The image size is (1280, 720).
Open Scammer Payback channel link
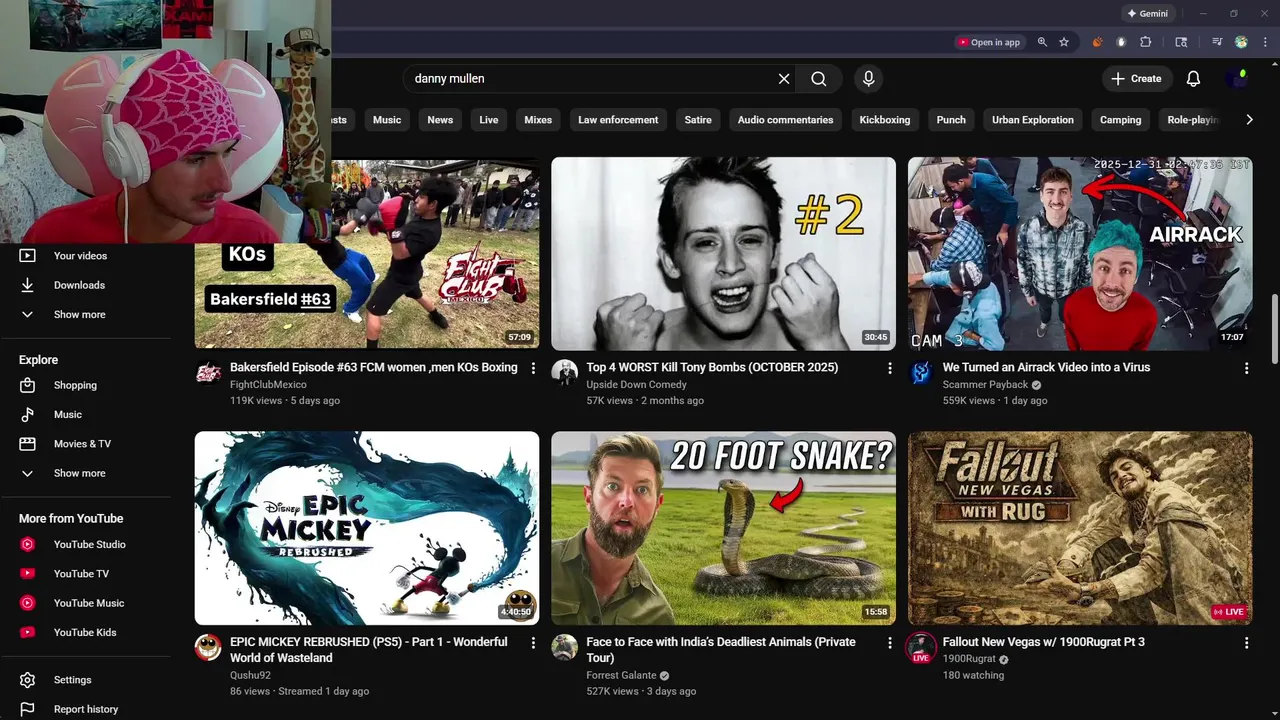pos(985,384)
